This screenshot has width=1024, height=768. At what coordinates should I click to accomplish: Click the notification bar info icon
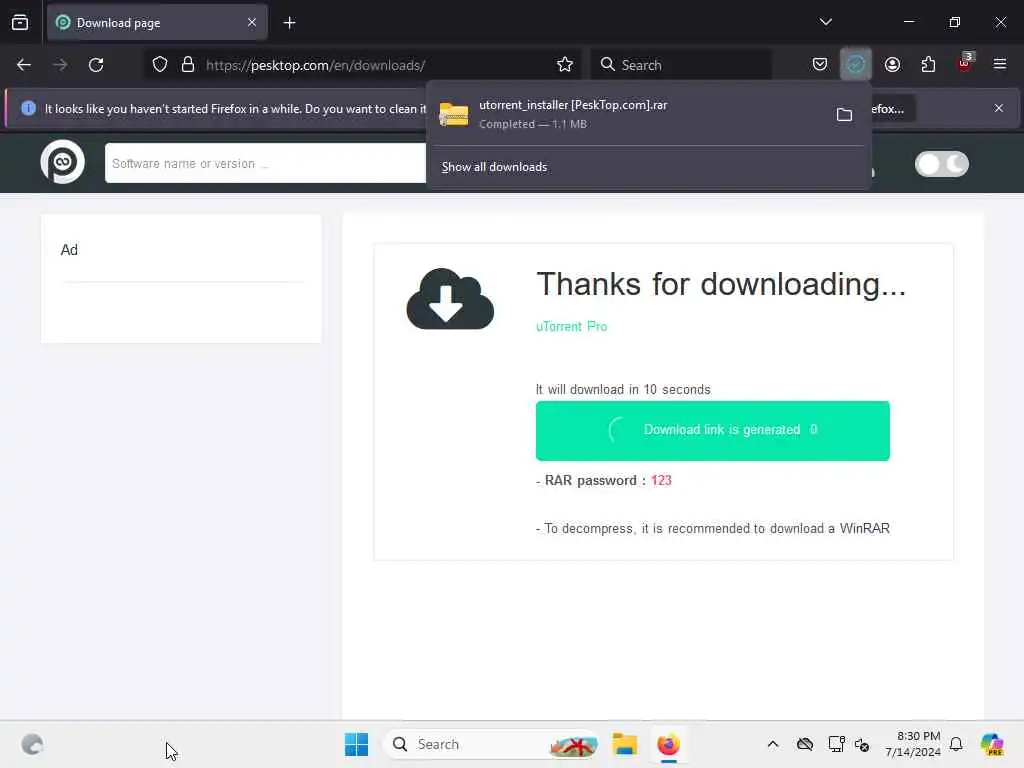(x=28, y=108)
